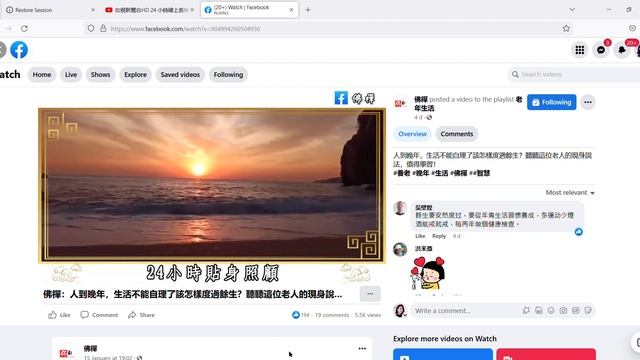640x360 pixels.
Task: Share the video
Action: coord(141,315)
